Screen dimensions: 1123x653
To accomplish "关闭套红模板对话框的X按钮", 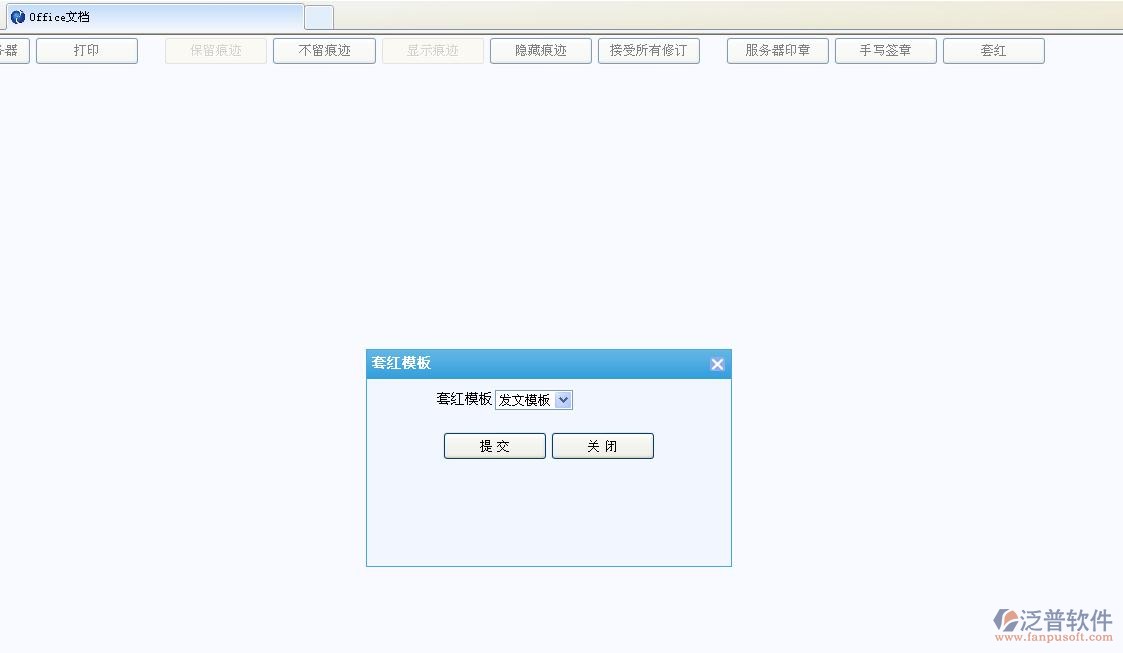I will click(716, 364).
